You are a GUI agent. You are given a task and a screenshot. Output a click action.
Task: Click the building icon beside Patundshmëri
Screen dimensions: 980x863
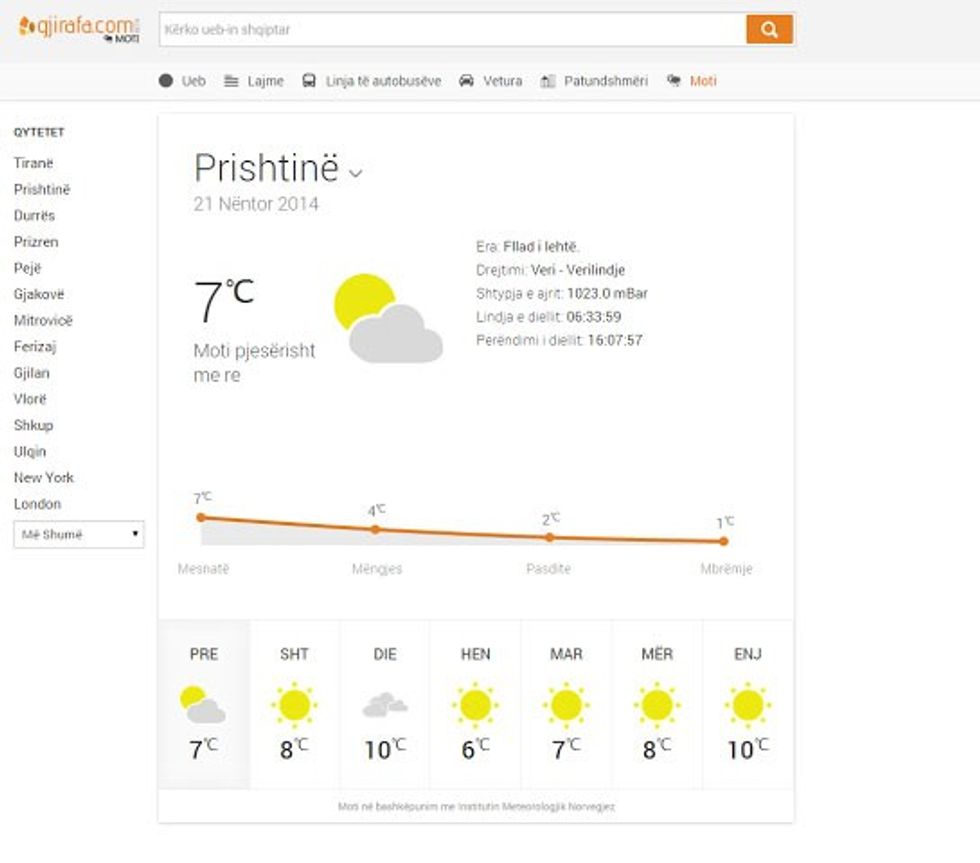547,81
